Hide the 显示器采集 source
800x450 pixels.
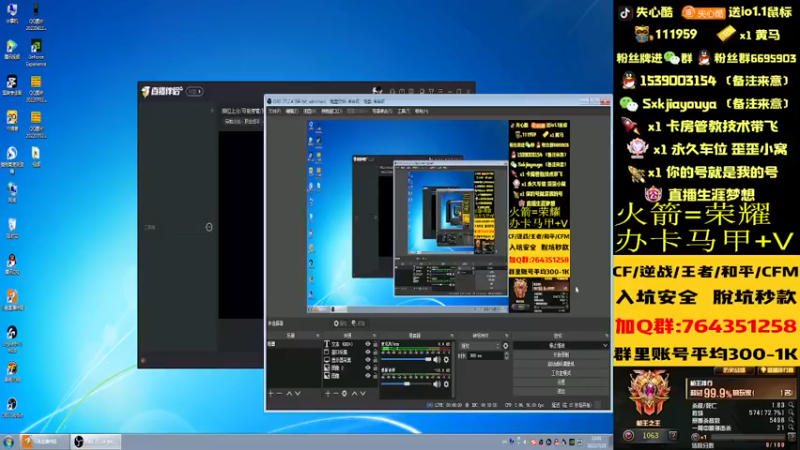coord(367,360)
